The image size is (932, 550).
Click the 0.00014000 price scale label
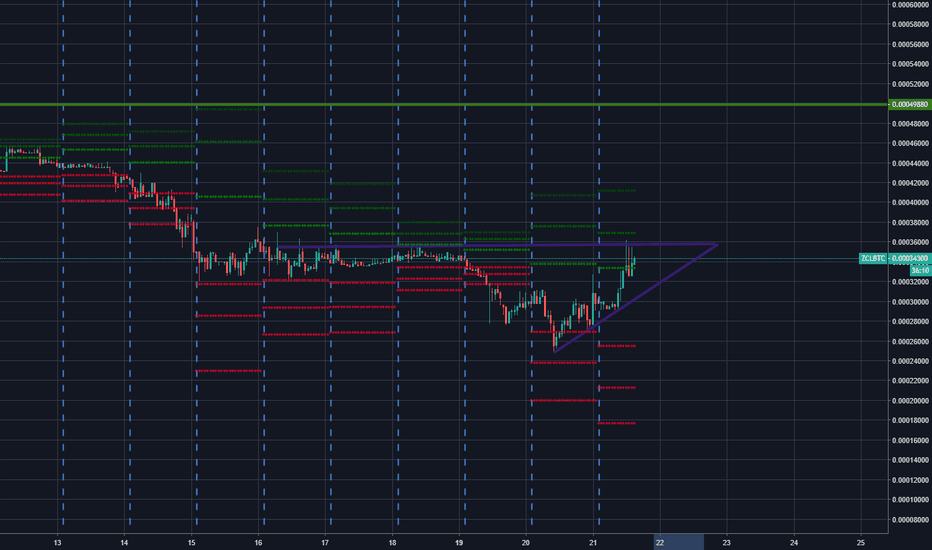911,460
